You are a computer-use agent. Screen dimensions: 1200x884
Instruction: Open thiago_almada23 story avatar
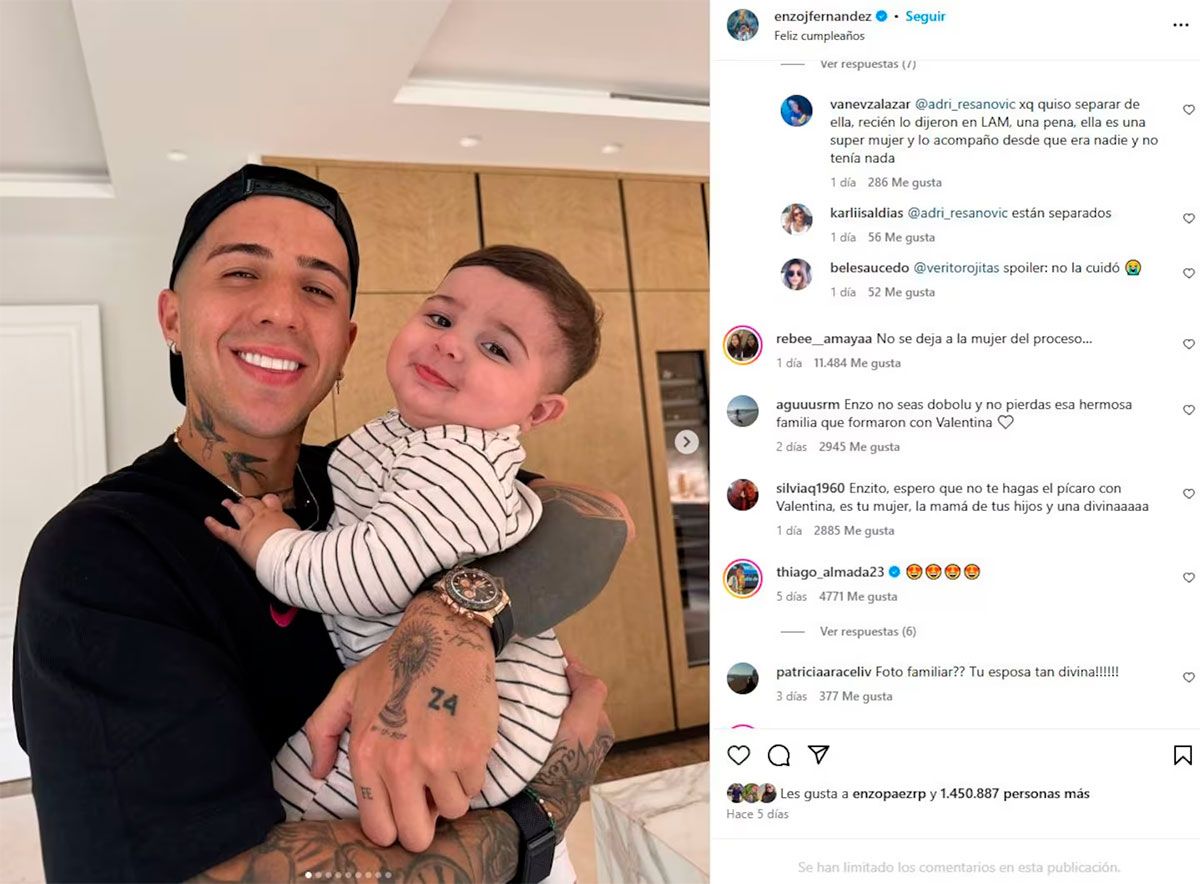743,578
